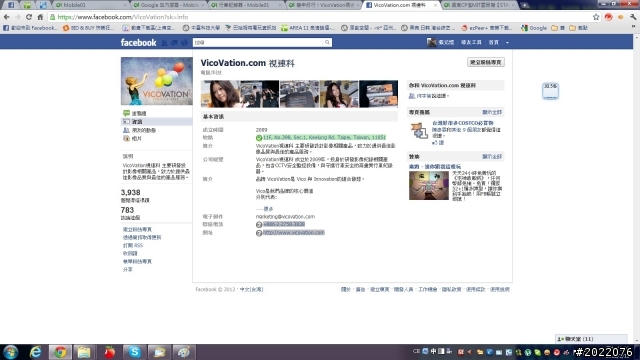Open the AREA 11 bookmark

(x=308, y=28)
